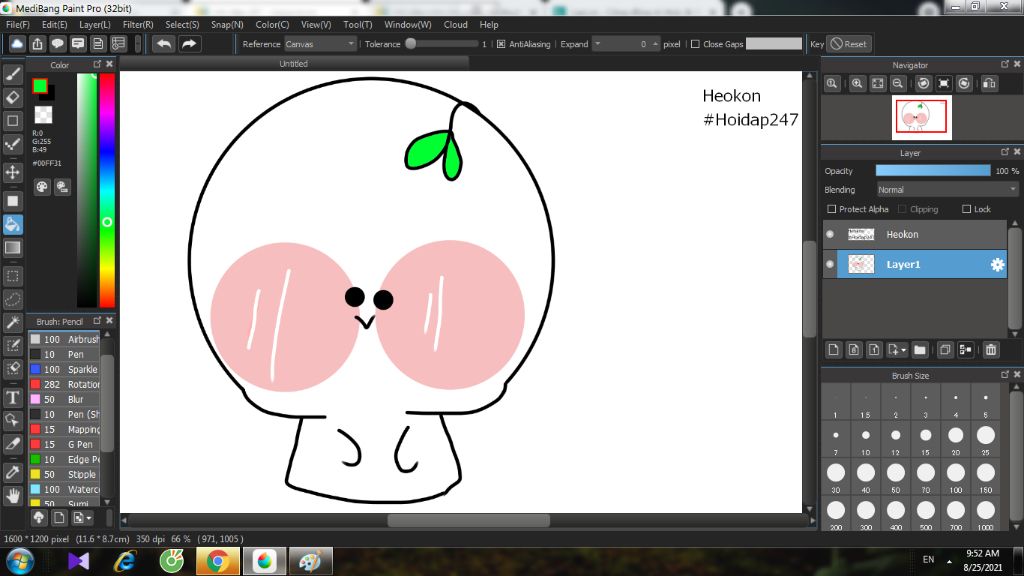Add a new layer folder
Viewport: 1024px width, 576px height.
coord(920,350)
